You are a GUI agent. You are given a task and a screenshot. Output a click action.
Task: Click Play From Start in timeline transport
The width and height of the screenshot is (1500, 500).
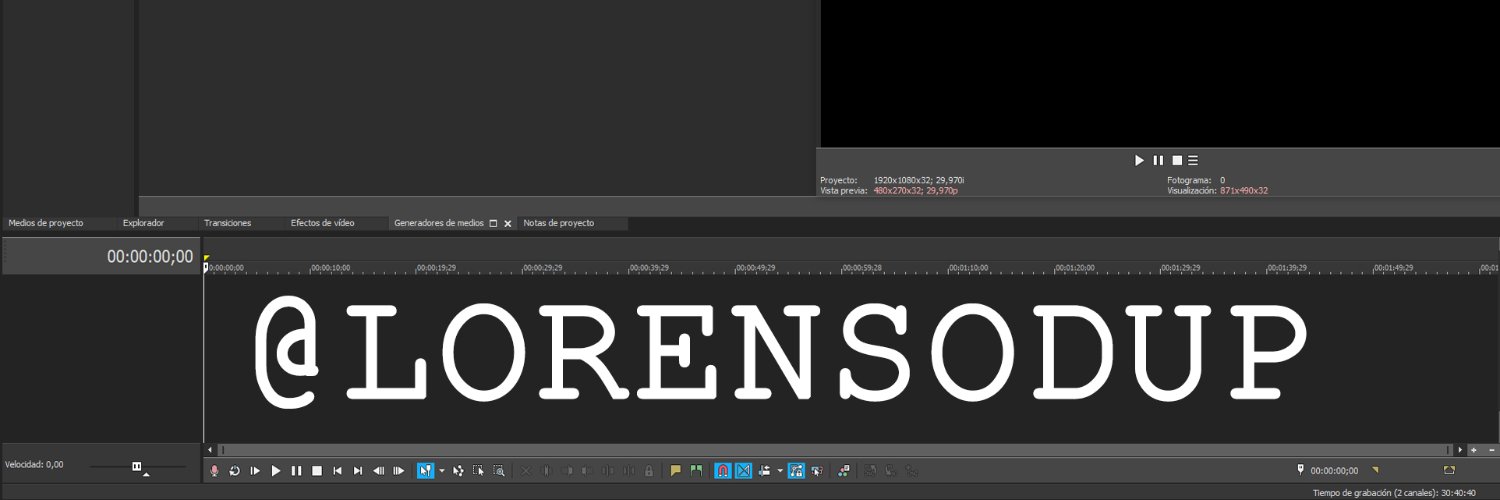pyautogui.click(x=255, y=471)
